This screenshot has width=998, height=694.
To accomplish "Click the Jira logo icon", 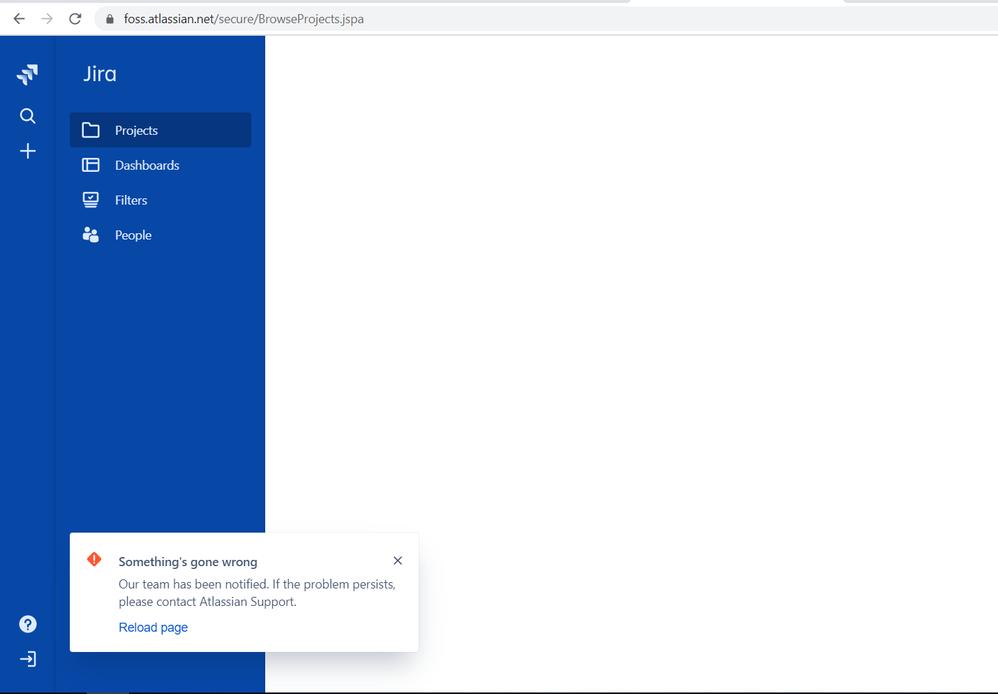I will point(27,74).
